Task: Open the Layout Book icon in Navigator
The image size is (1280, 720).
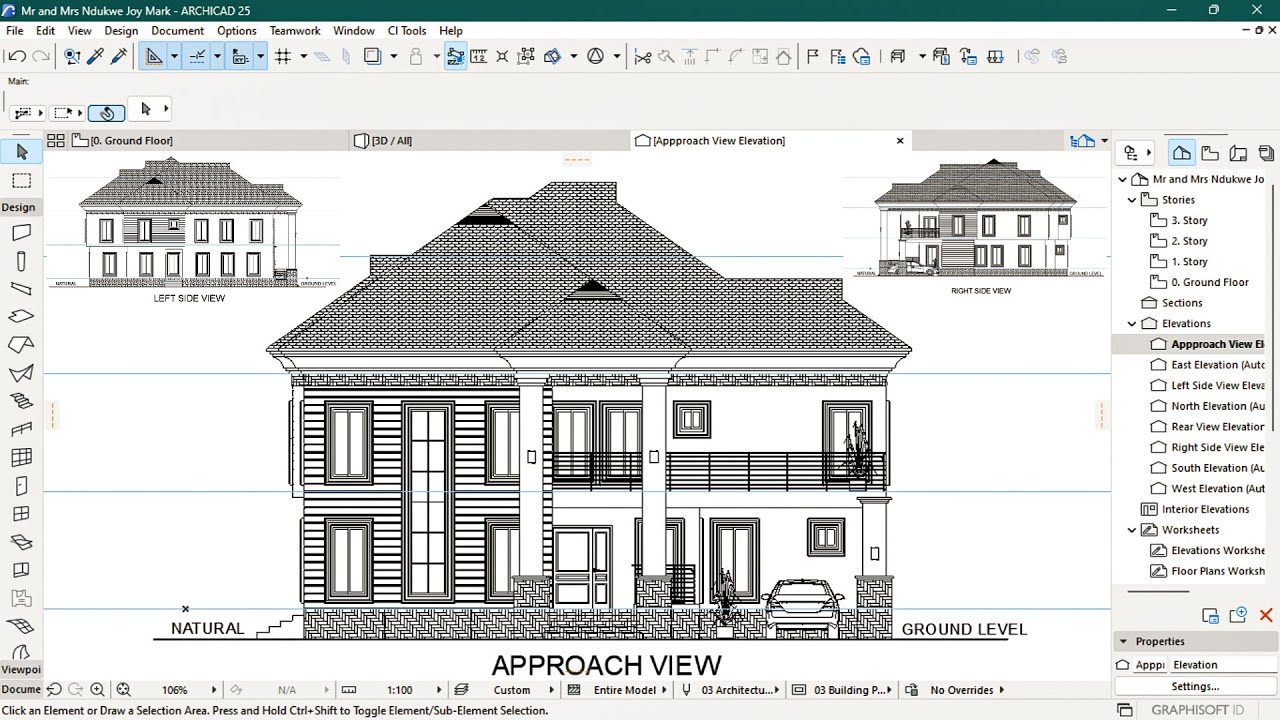Action: (x=1238, y=153)
